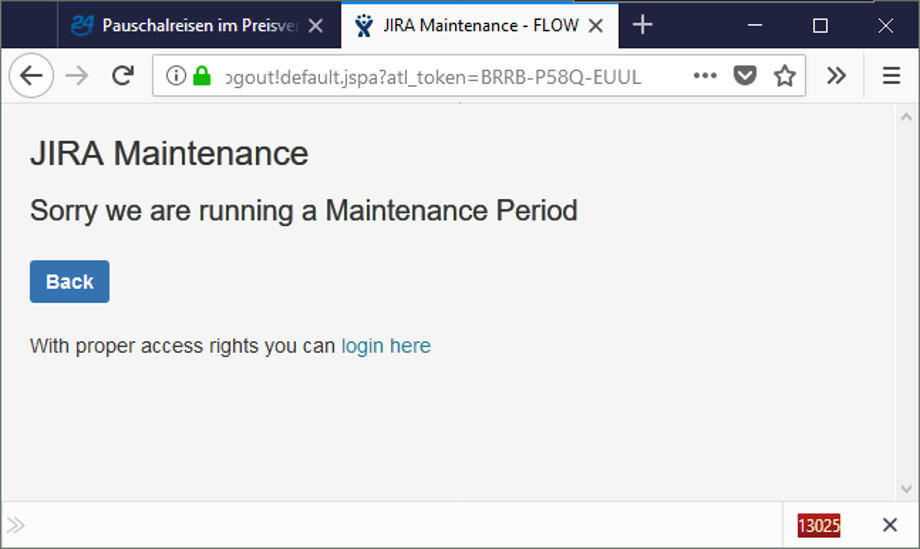
Task: Open a new tab with plus button
Action: click(x=642, y=25)
